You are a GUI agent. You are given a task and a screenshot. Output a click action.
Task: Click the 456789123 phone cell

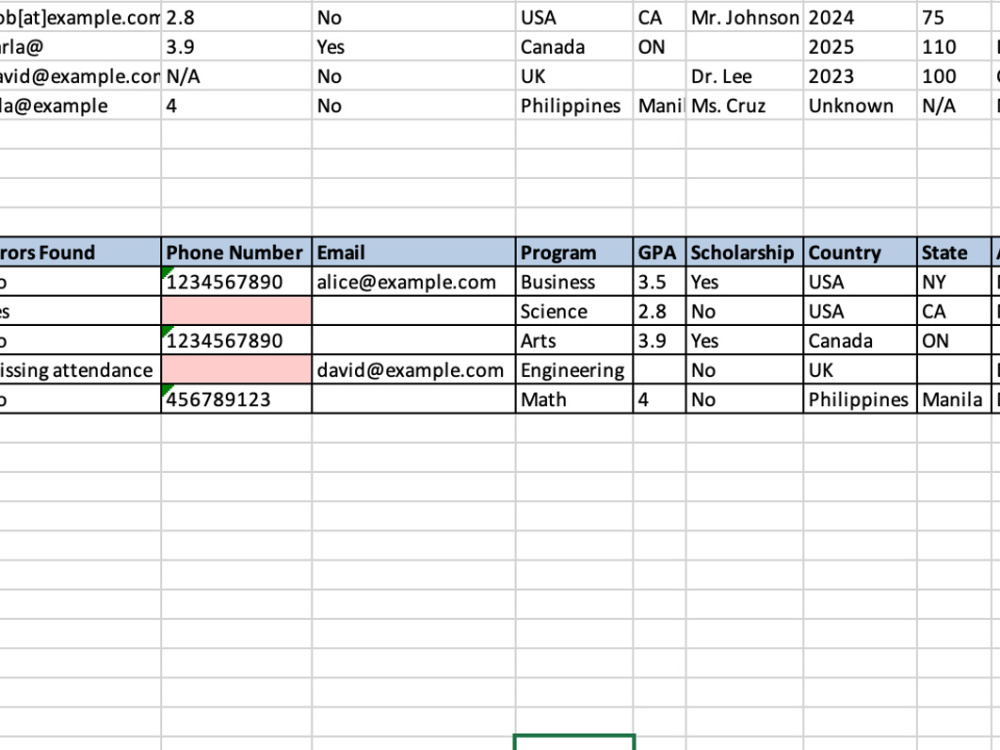237,399
